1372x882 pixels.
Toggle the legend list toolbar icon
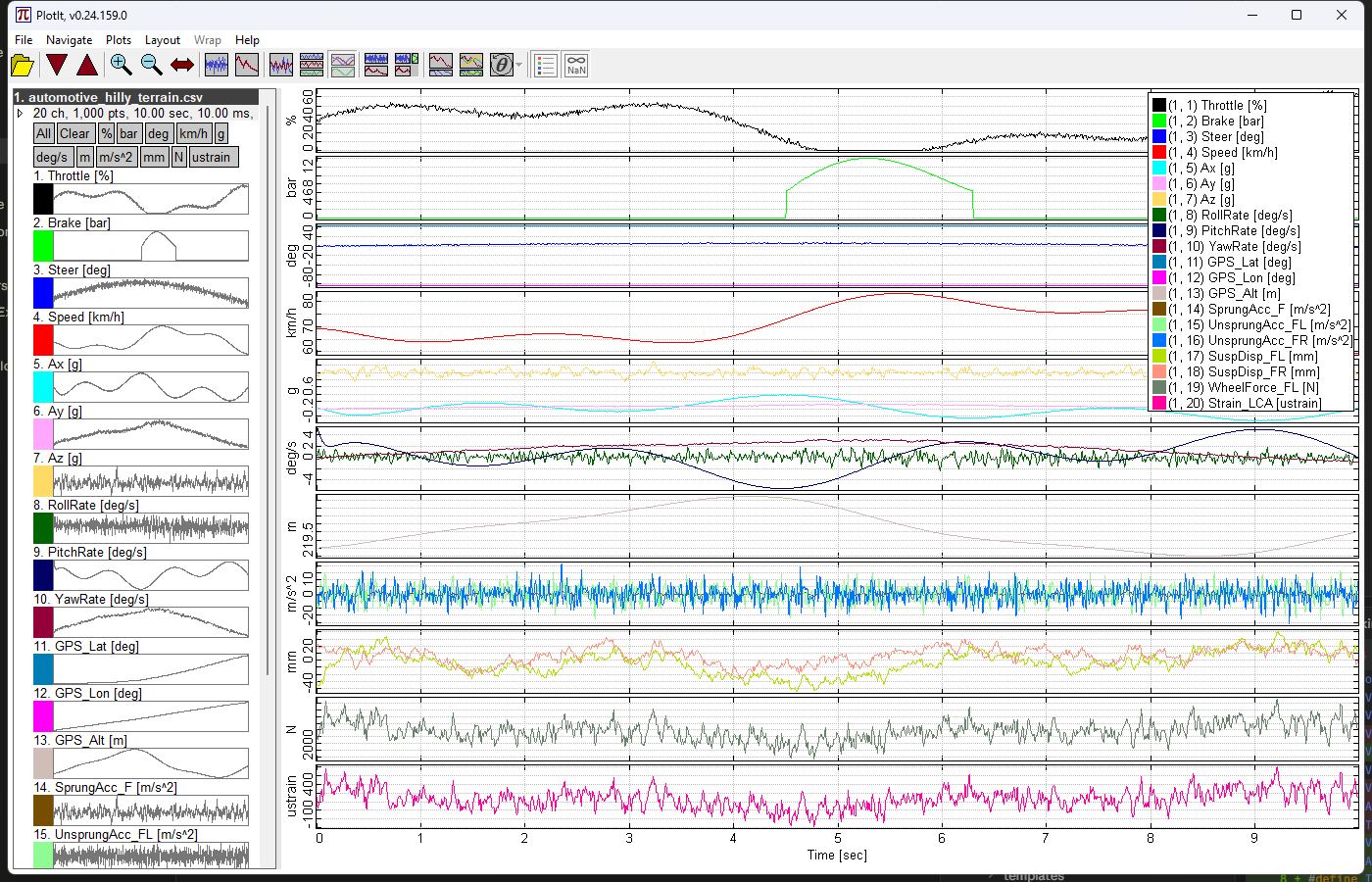point(546,66)
